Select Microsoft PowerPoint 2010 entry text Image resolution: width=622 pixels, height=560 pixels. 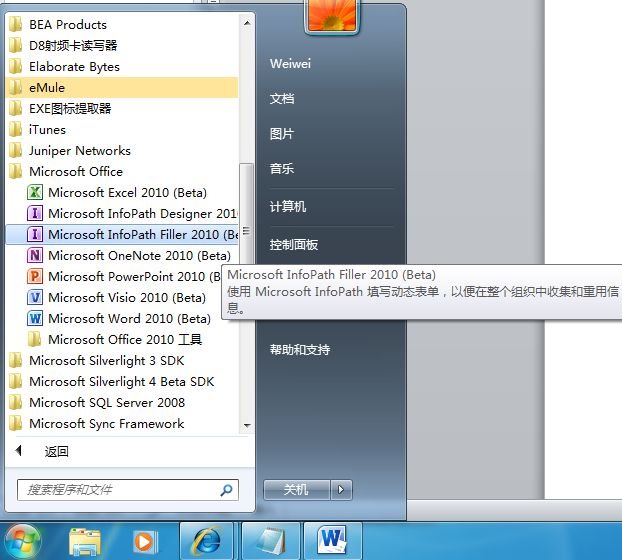tap(135, 276)
